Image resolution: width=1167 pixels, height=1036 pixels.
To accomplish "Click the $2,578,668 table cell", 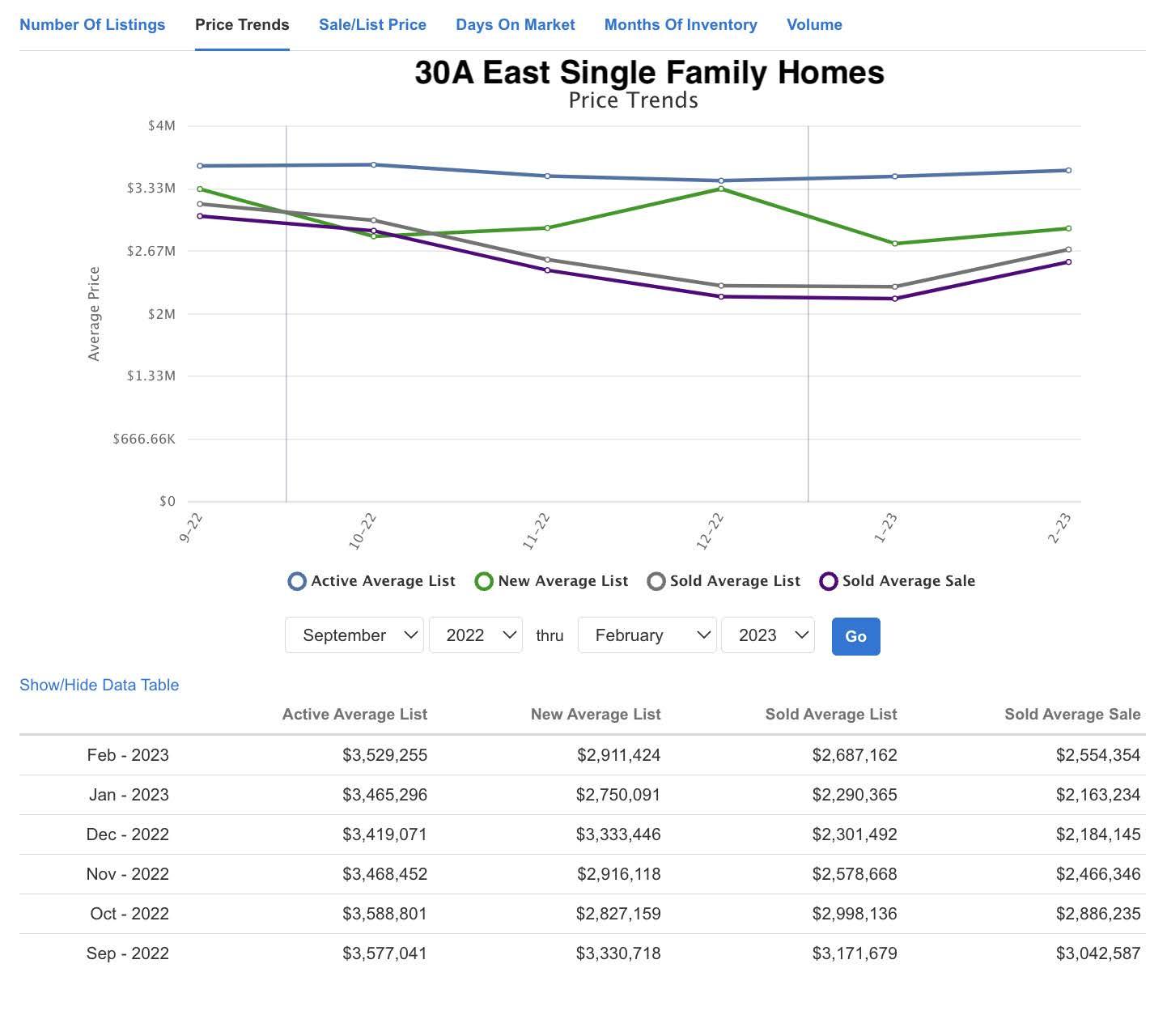I will pos(855,874).
